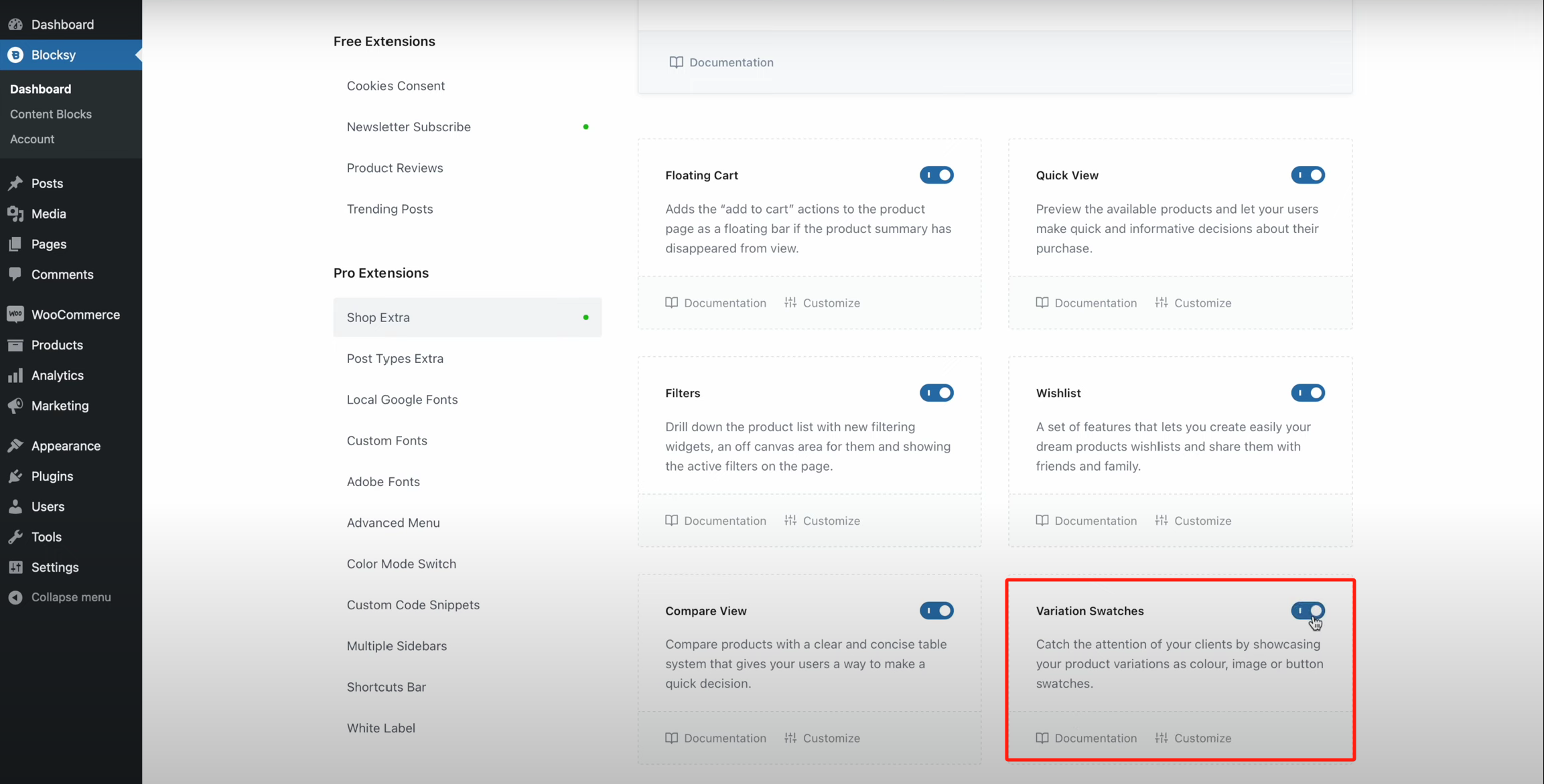This screenshot has width=1544, height=784.
Task: Click the Customize sliders icon under Quick View
Action: point(1162,303)
